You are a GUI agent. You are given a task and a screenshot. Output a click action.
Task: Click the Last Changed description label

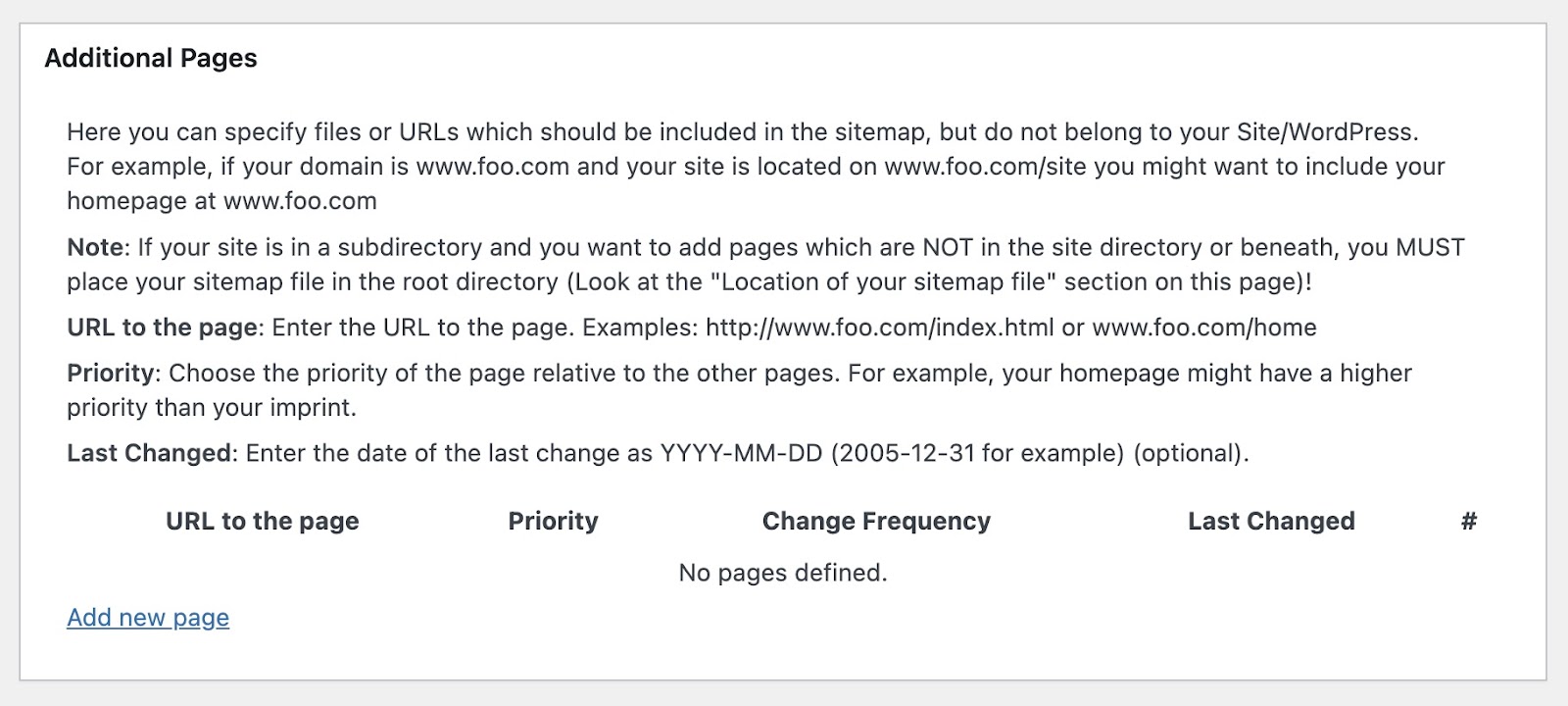148,453
